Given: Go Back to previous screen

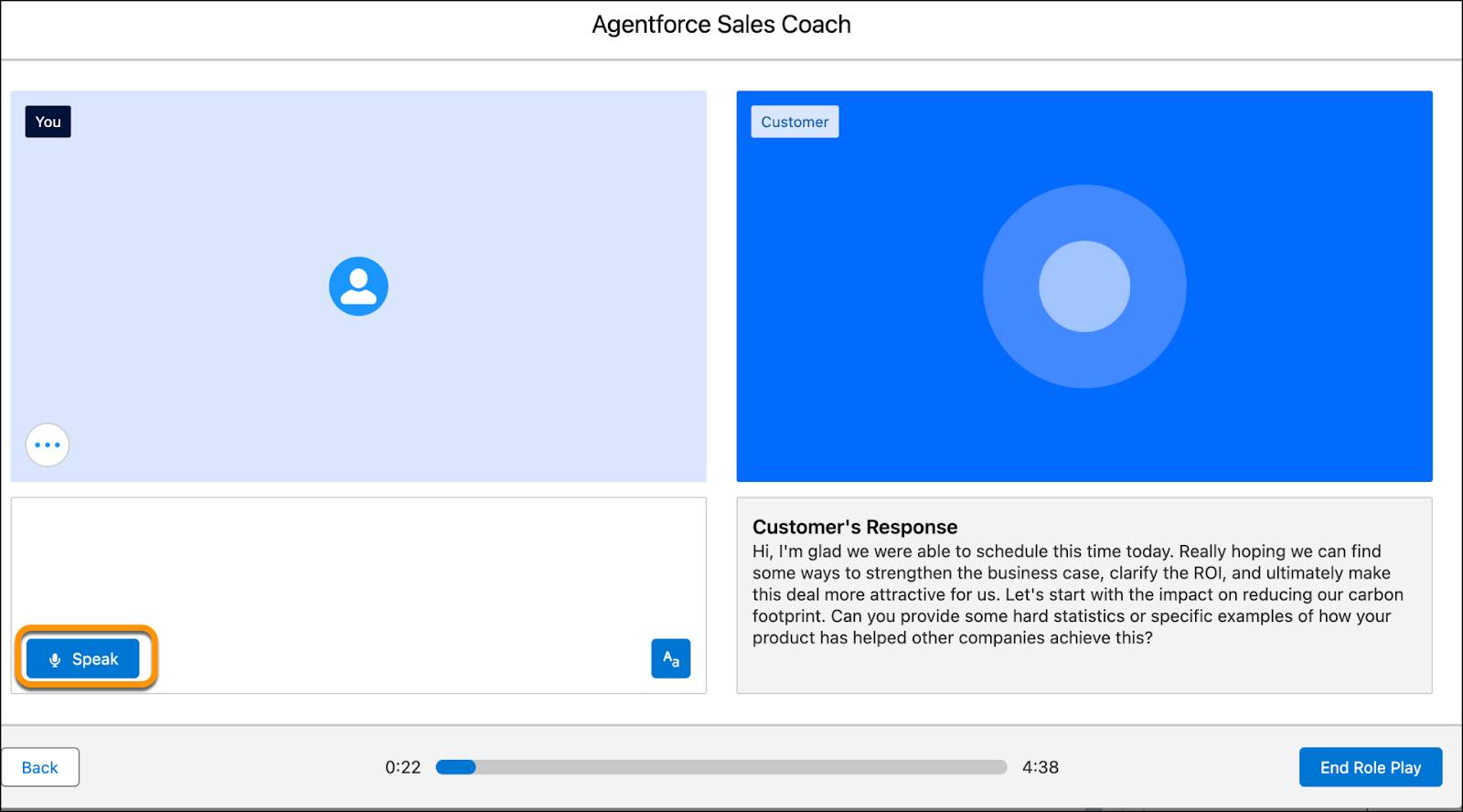Looking at the screenshot, I should pyautogui.click(x=40, y=767).
